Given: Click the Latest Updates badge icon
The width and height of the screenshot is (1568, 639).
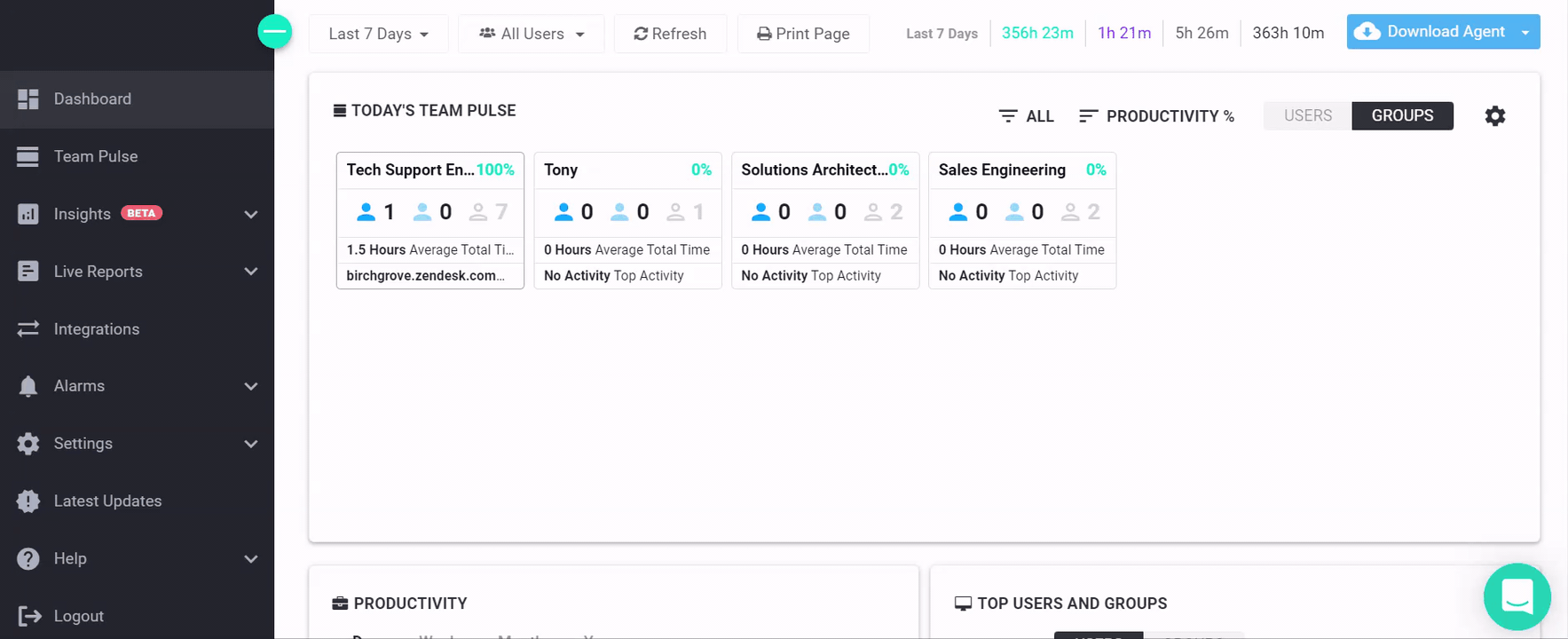Looking at the screenshot, I should [x=28, y=501].
